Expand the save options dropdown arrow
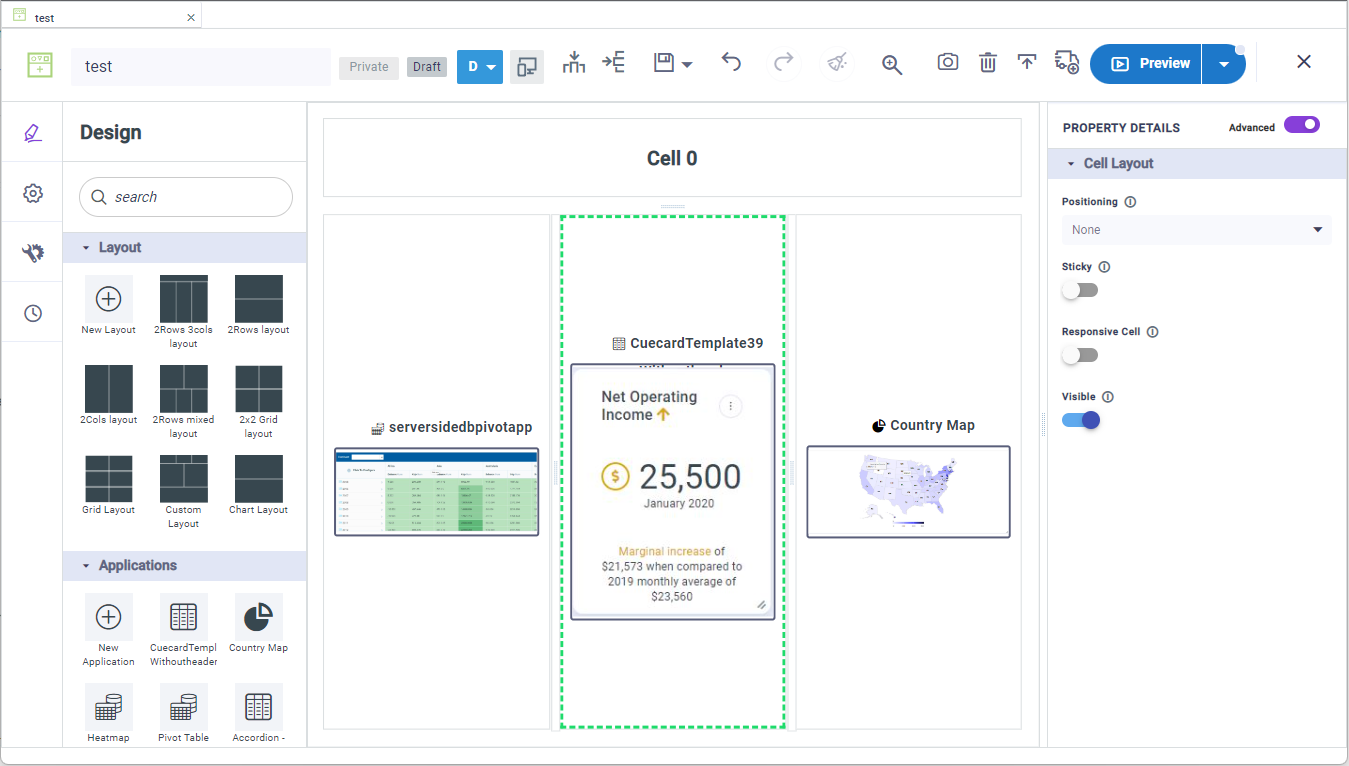Screen dimensions: 1349x766 pyautogui.click(x=687, y=65)
